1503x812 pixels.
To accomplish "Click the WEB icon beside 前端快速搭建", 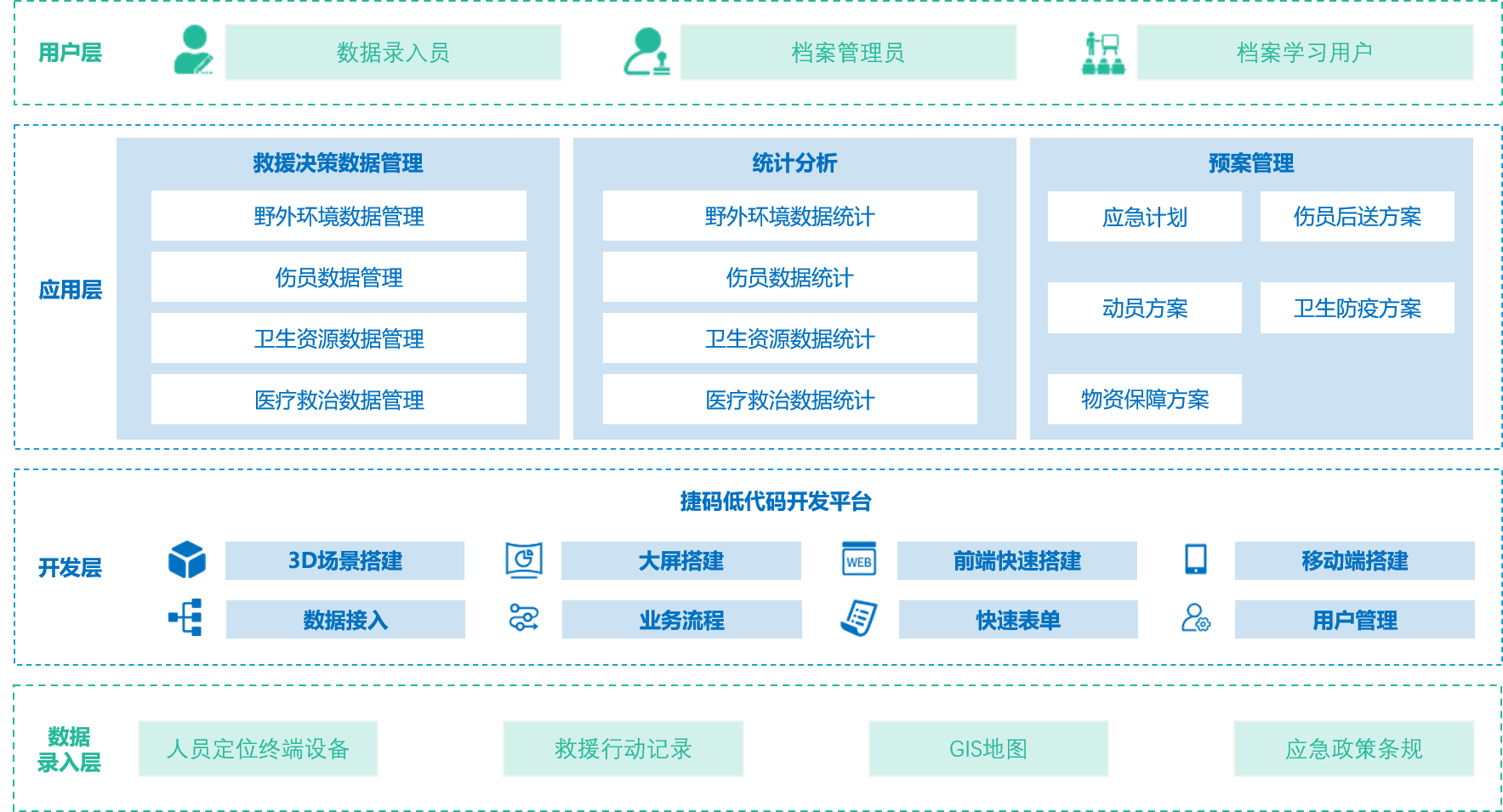I will tap(859, 560).
